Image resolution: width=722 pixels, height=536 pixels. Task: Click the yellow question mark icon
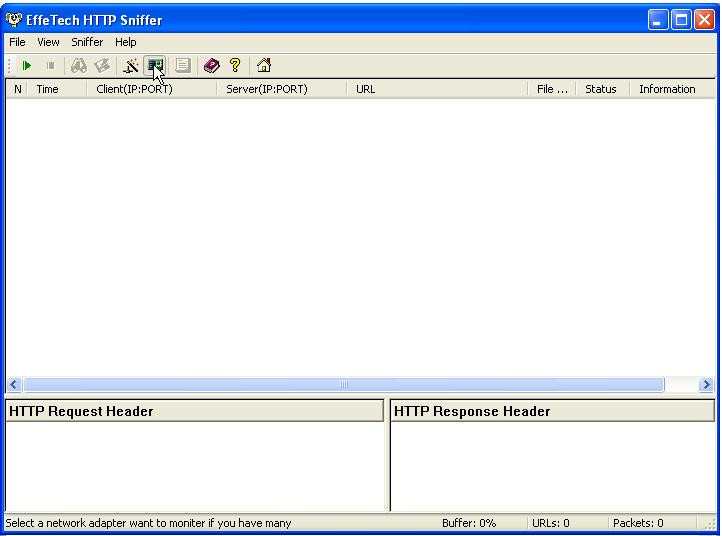[235, 66]
